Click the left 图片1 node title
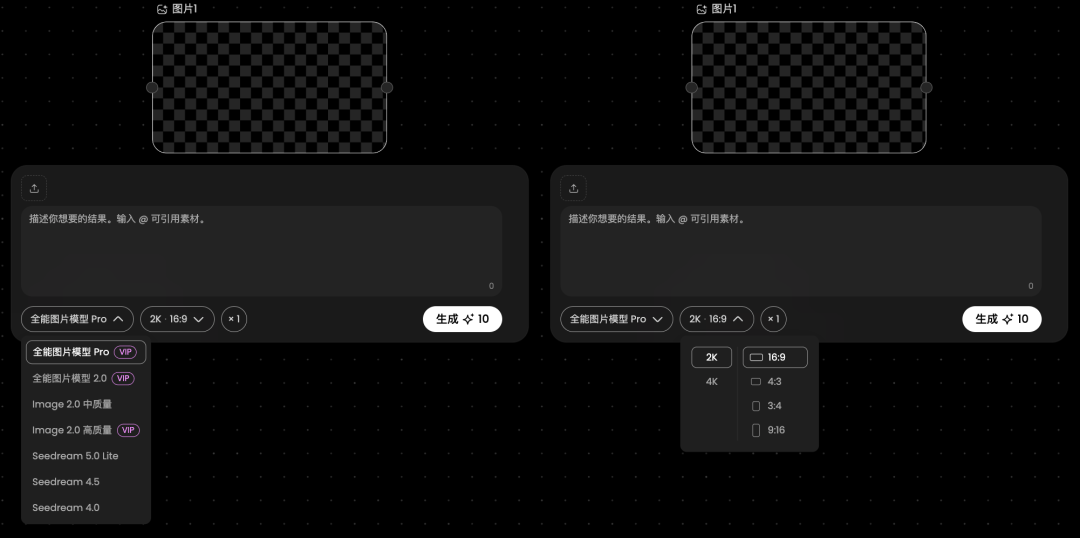Screen dimensions: 1080x538 click(x=185, y=9)
